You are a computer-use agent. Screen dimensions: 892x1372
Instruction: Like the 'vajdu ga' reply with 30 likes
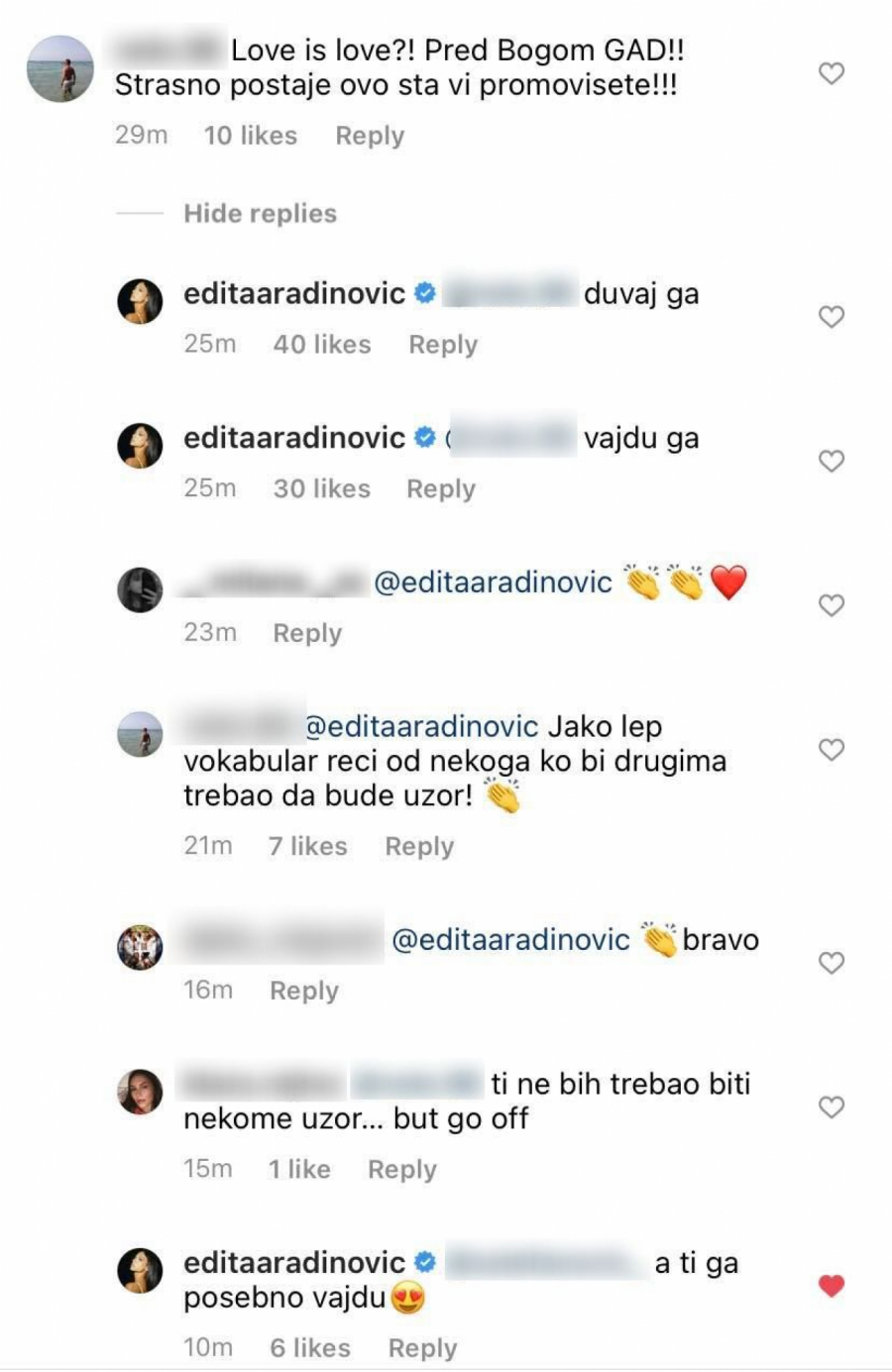pyautogui.click(x=831, y=462)
